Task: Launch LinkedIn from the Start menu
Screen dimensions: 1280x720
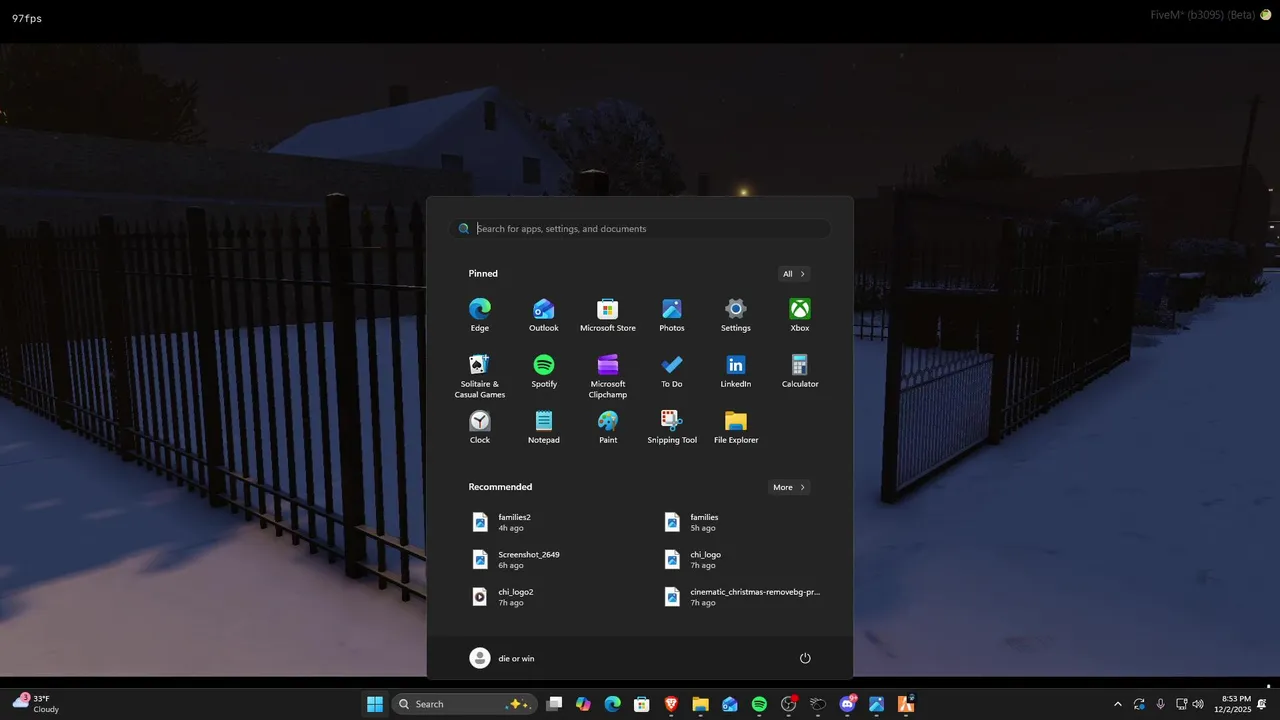Action: coord(736,370)
